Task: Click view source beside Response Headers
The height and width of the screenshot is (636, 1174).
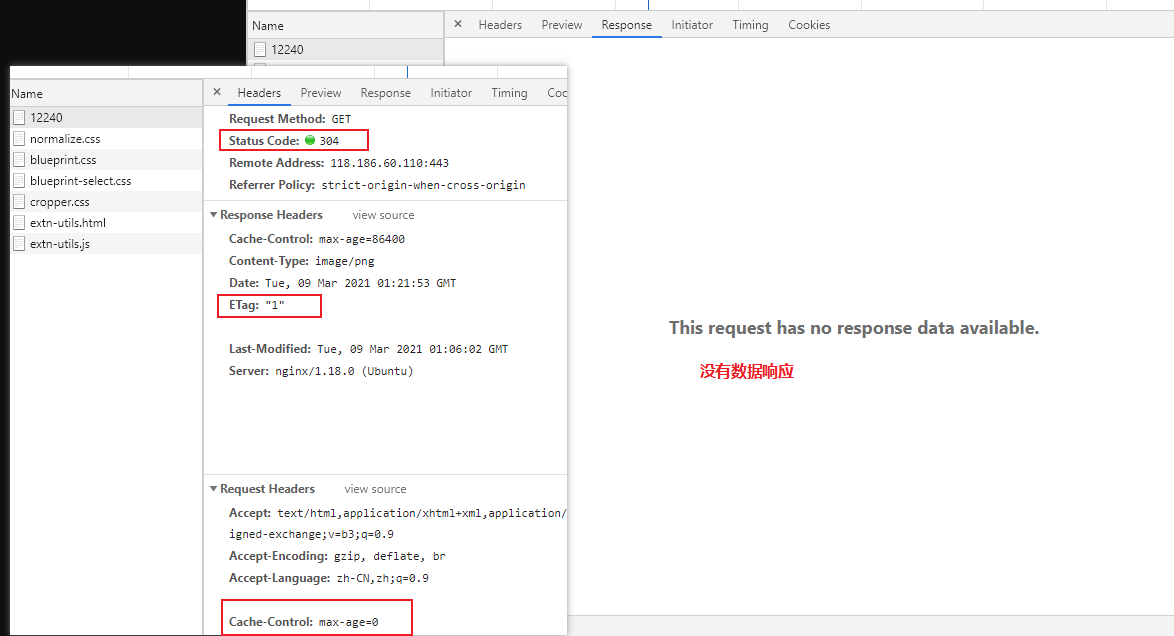Action: point(383,215)
